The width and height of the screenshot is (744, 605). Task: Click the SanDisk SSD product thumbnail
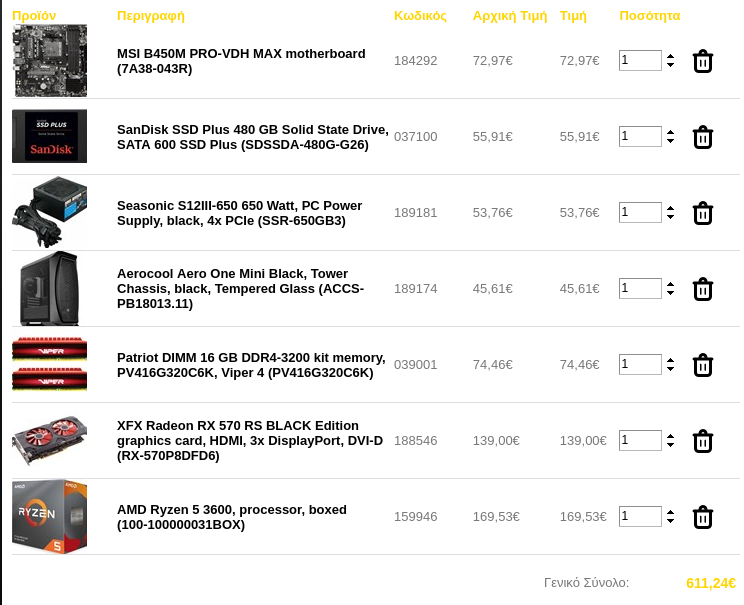click(x=49, y=136)
